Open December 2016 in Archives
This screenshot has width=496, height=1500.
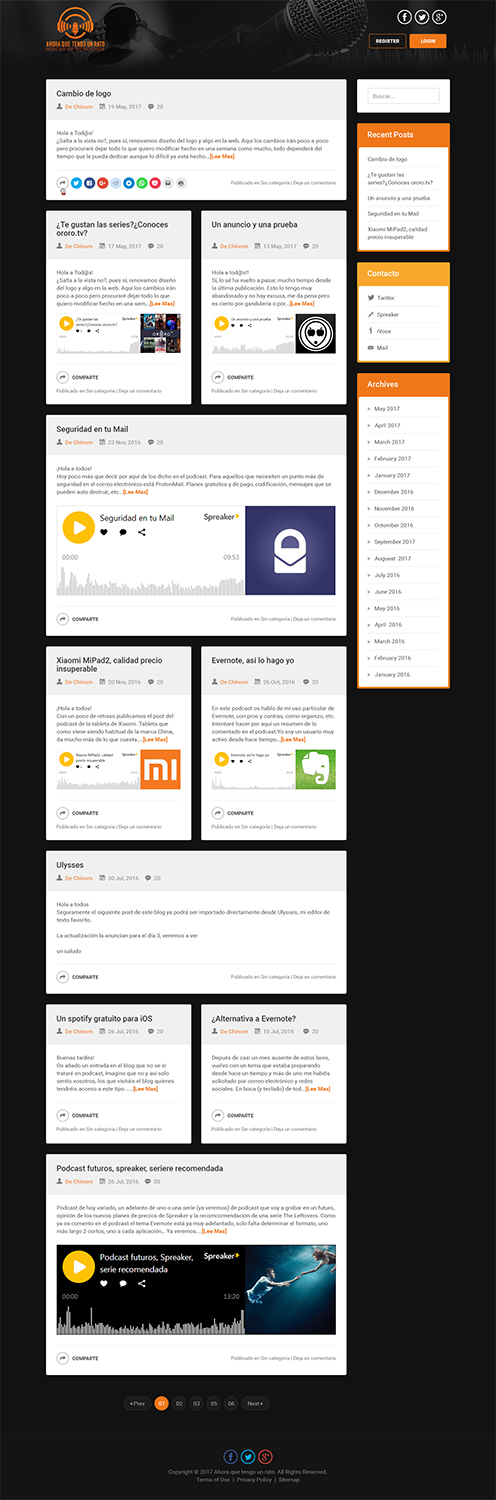(394, 492)
